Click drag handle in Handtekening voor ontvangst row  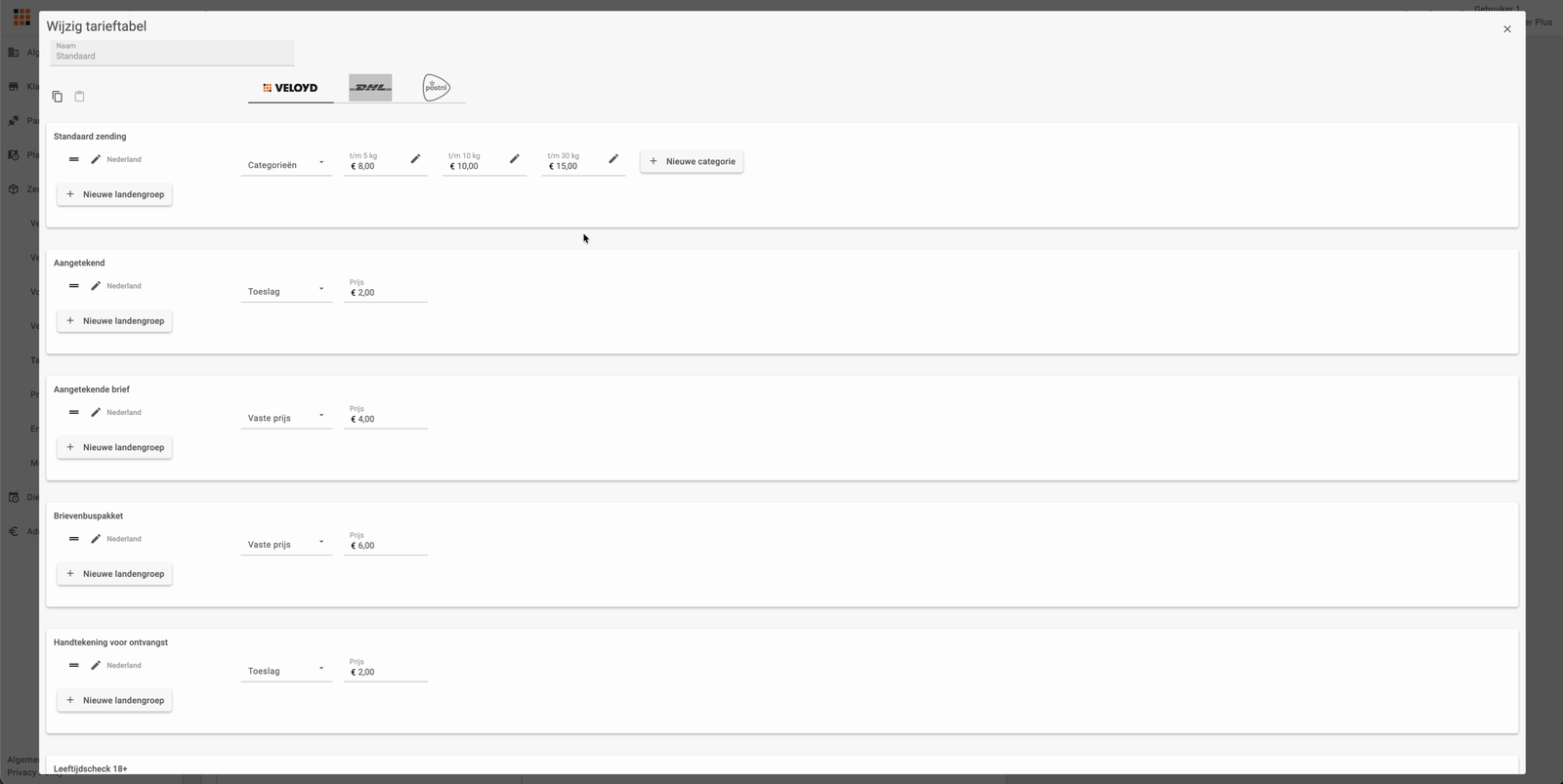point(73,665)
